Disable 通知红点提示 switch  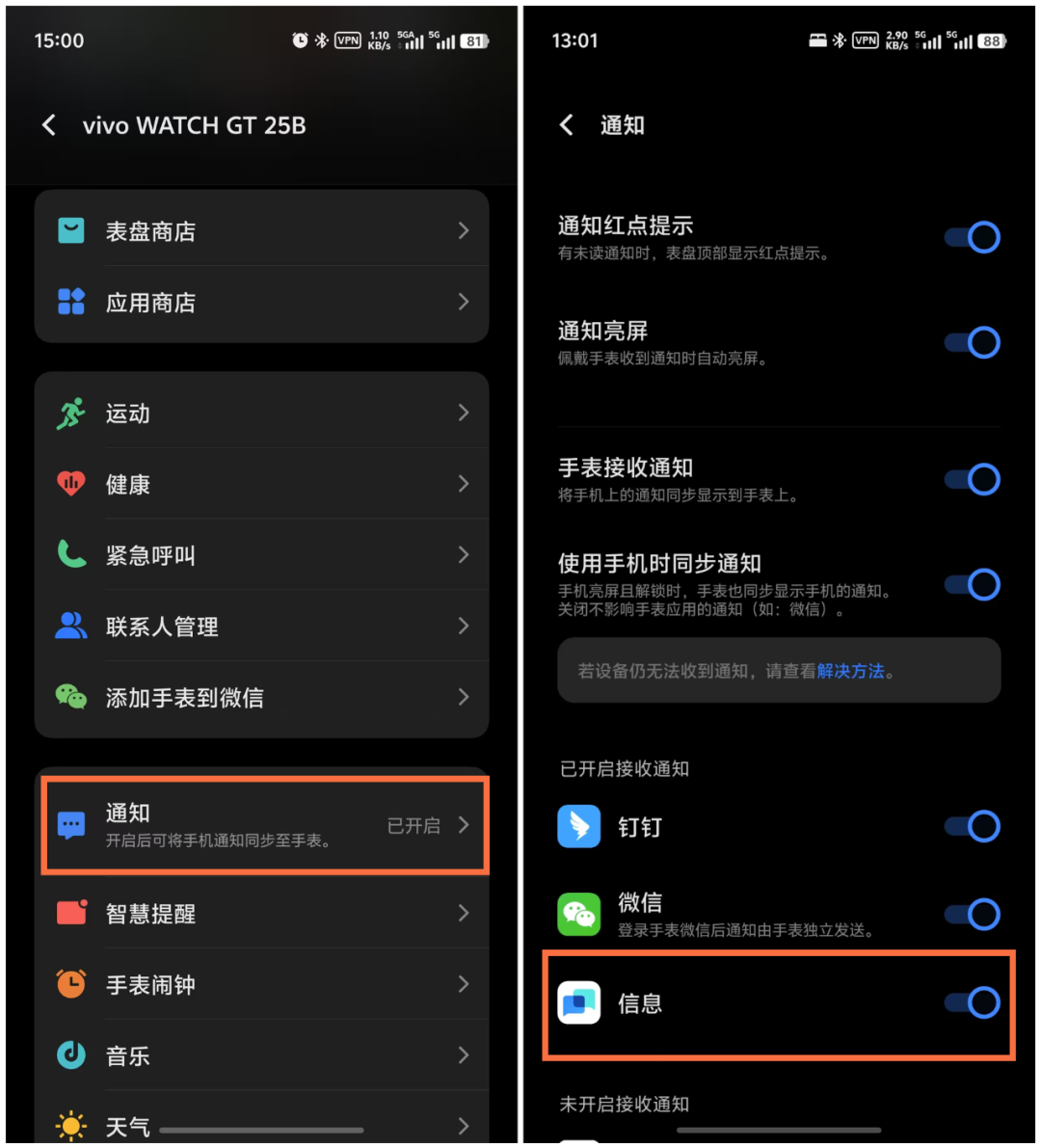[x=973, y=237]
